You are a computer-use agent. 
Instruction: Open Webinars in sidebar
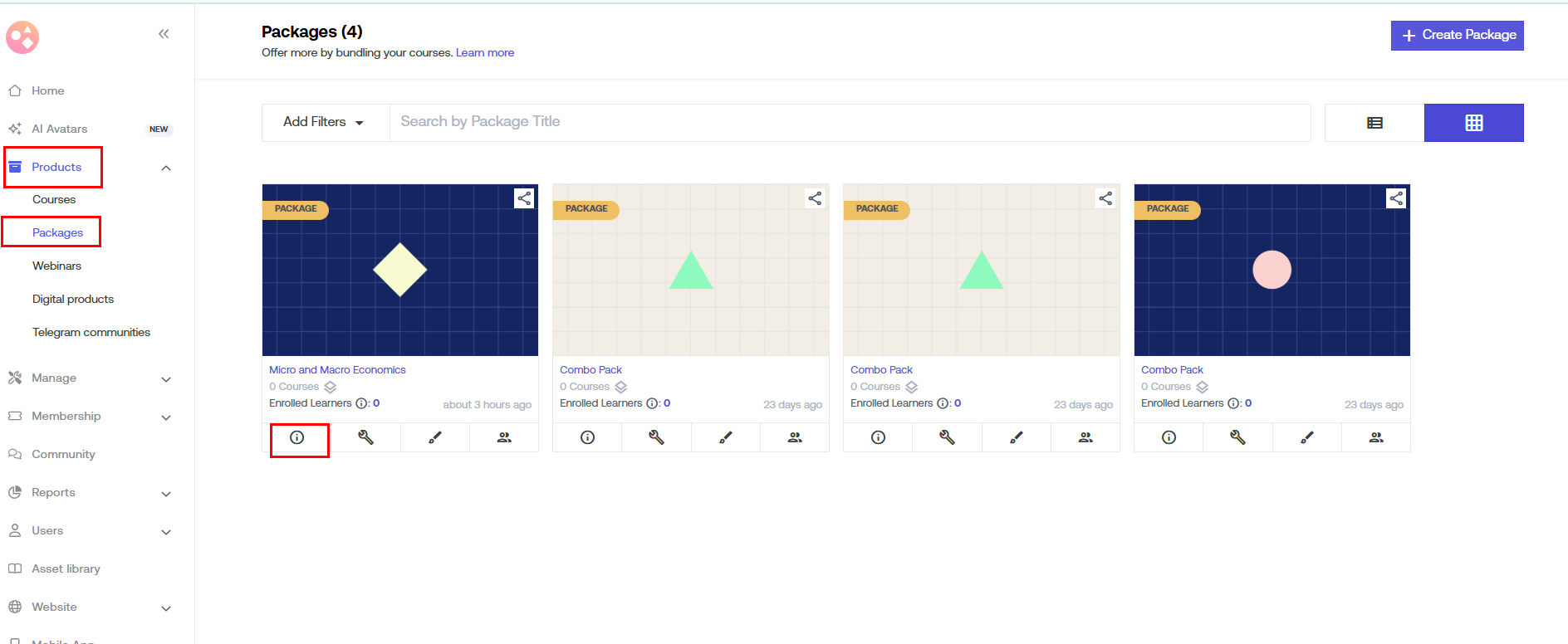56,266
